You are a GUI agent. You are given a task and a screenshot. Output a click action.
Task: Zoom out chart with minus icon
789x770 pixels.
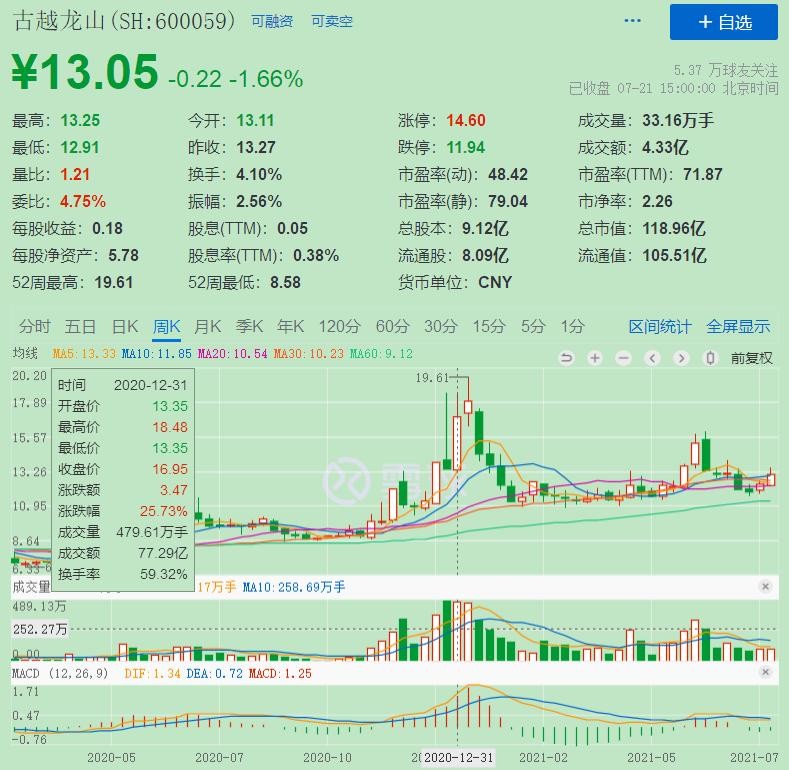click(623, 358)
